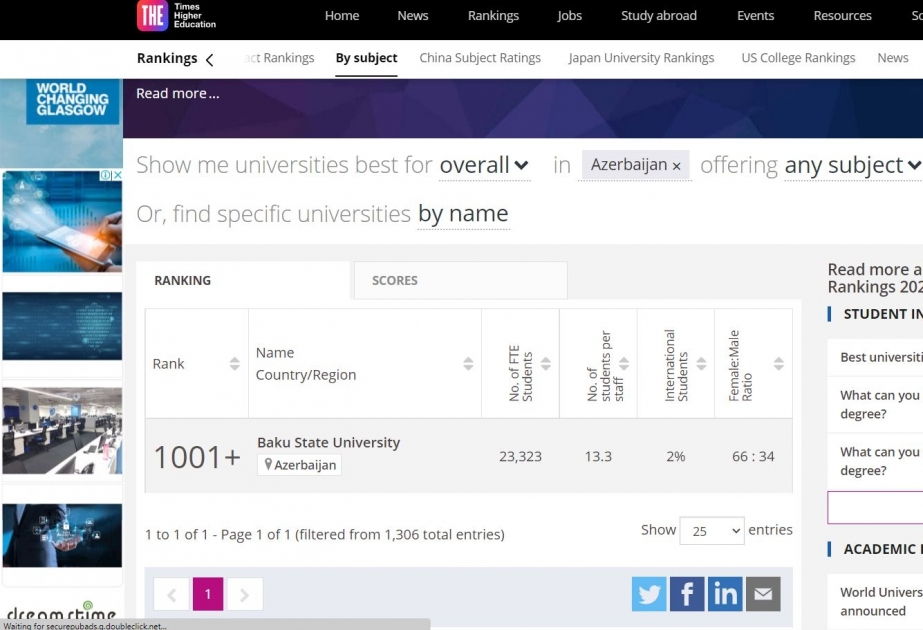Open US College Rankings tab
The width and height of the screenshot is (923, 630).
coord(798,58)
